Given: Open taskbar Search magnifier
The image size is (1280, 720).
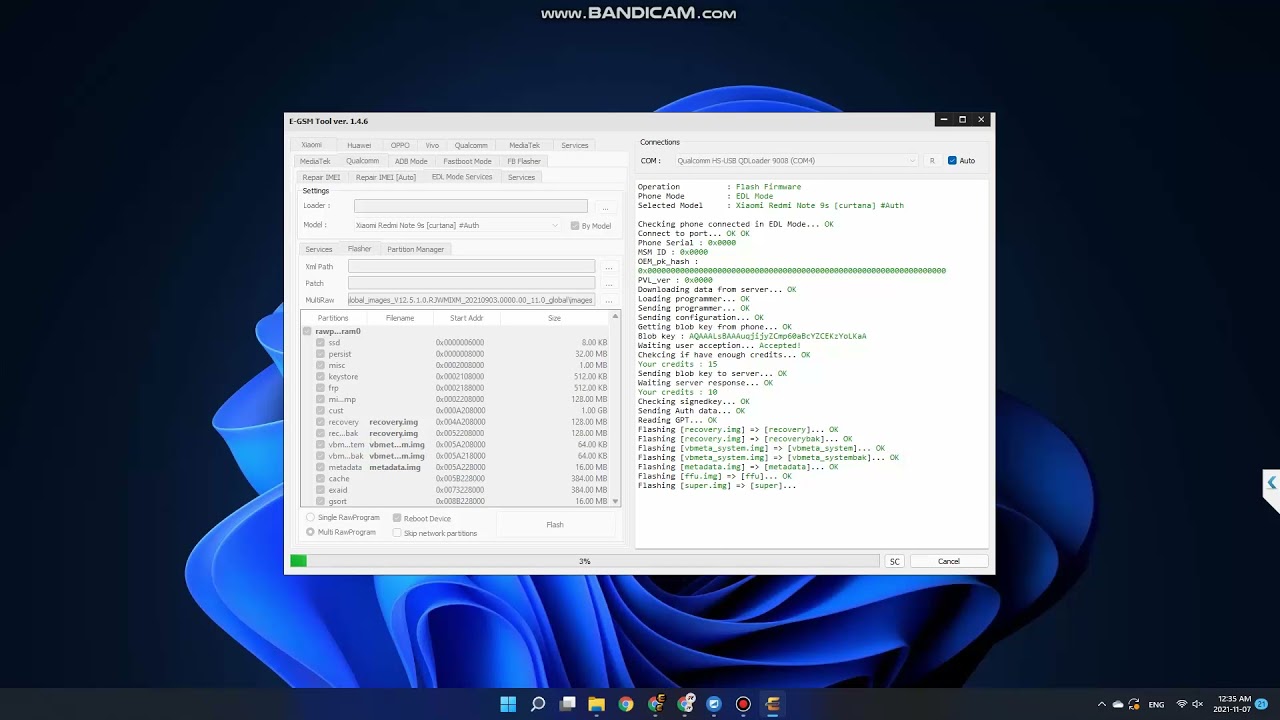Looking at the screenshot, I should coord(538,704).
